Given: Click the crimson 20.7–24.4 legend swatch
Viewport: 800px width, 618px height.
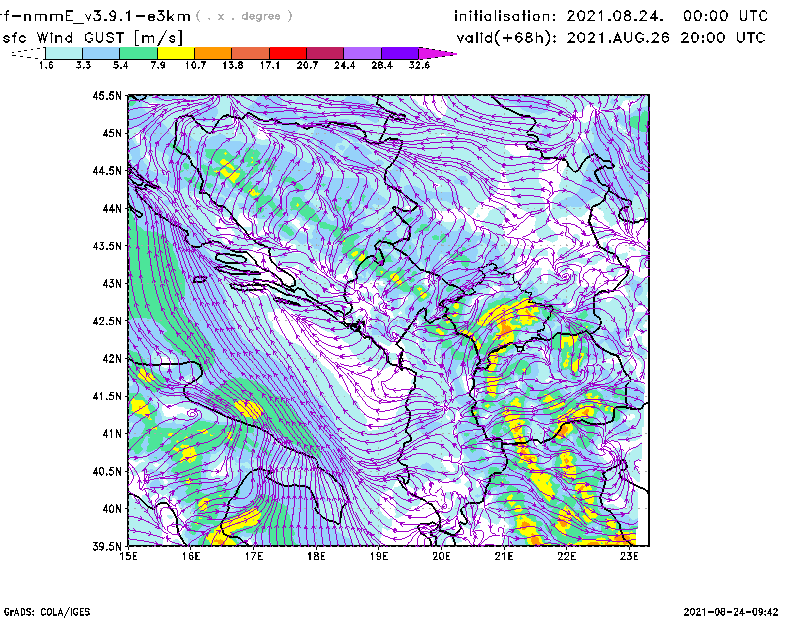Looking at the screenshot, I should (x=325, y=53).
